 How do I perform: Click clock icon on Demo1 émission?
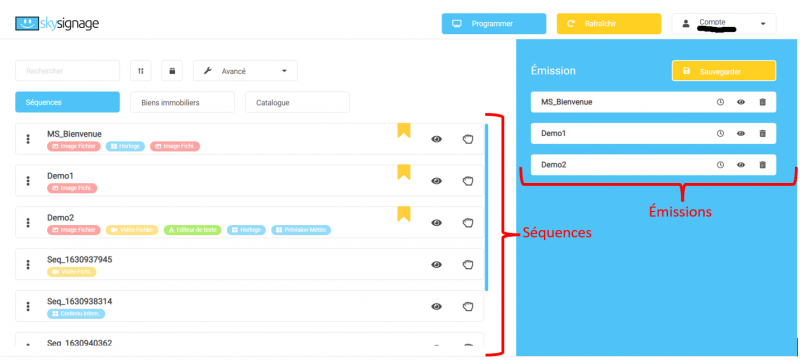(720, 134)
